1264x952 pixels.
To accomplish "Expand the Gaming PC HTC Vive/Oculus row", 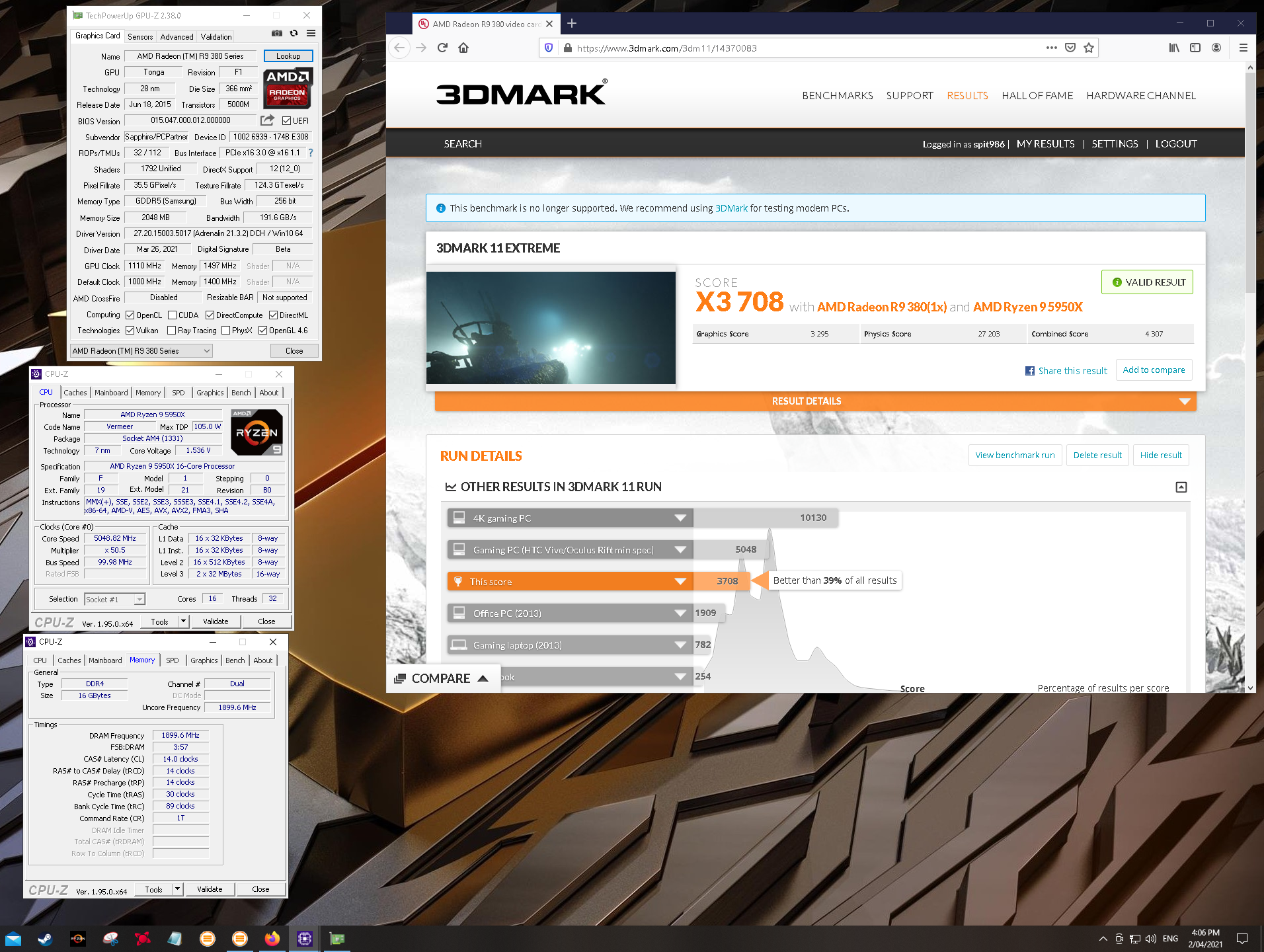I will (570, 550).
